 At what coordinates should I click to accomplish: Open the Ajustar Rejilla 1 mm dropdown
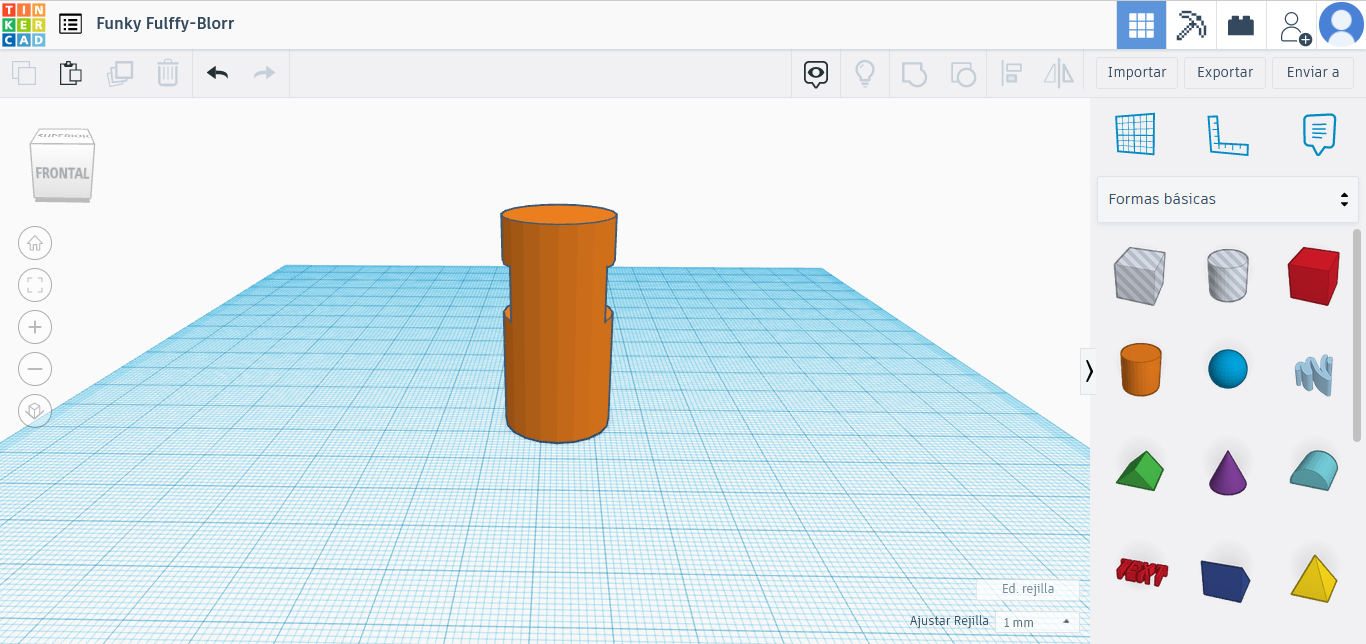pos(1037,622)
